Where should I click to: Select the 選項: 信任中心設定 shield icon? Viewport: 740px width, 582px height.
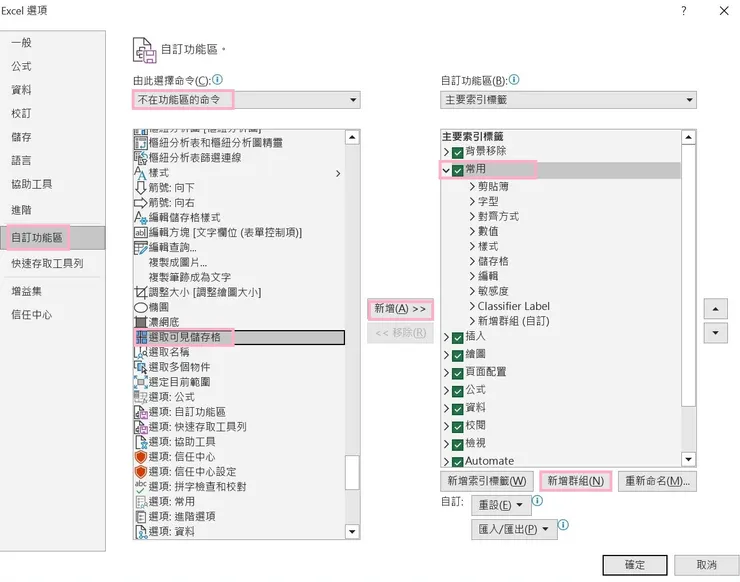(141, 472)
